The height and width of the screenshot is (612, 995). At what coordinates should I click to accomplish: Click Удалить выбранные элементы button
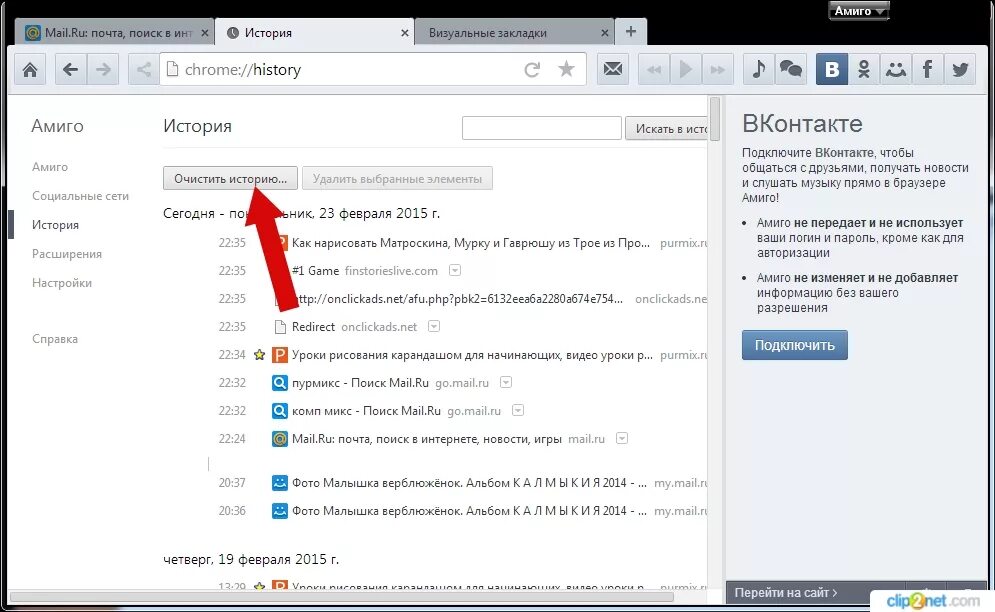397,178
